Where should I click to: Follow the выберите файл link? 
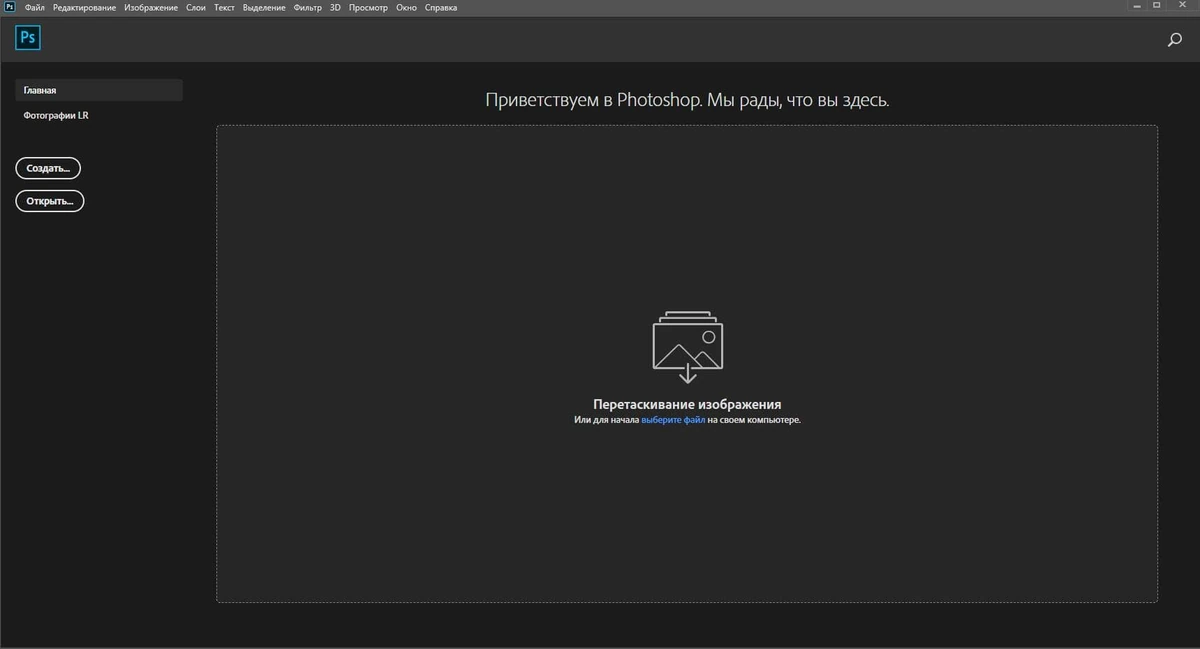[673, 420]
